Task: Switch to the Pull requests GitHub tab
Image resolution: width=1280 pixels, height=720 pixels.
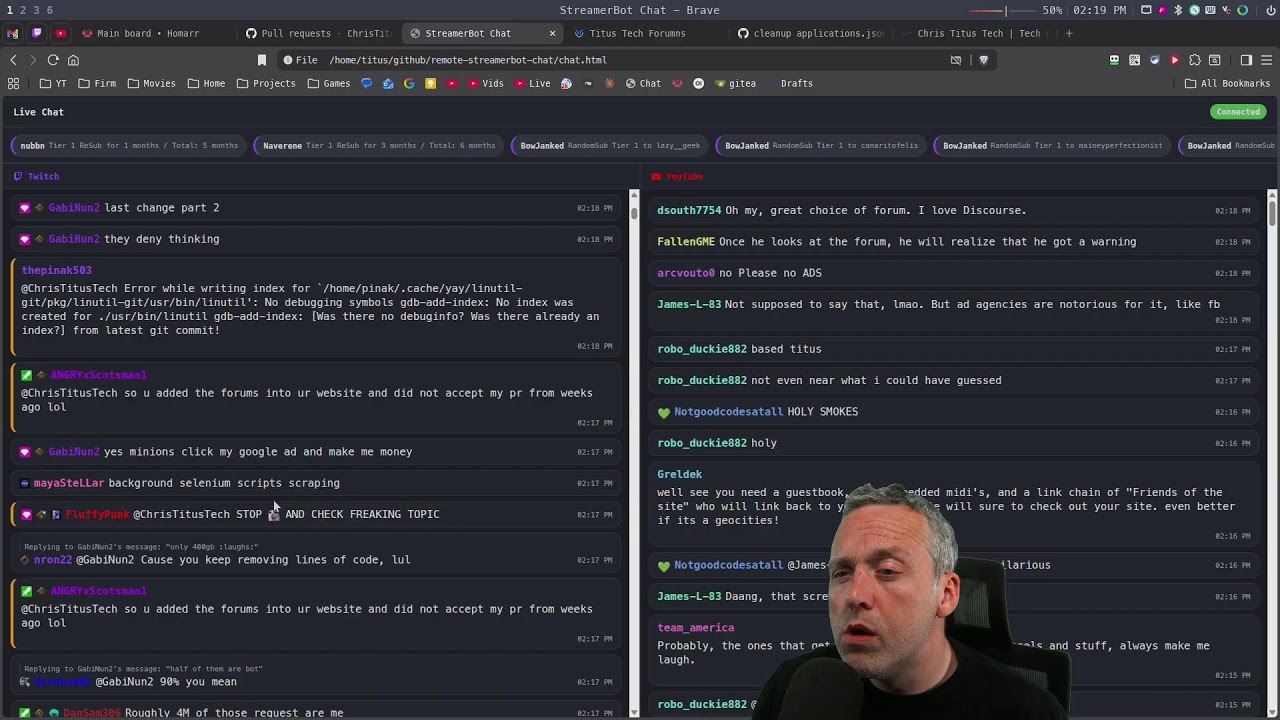Action: point(320,33)
